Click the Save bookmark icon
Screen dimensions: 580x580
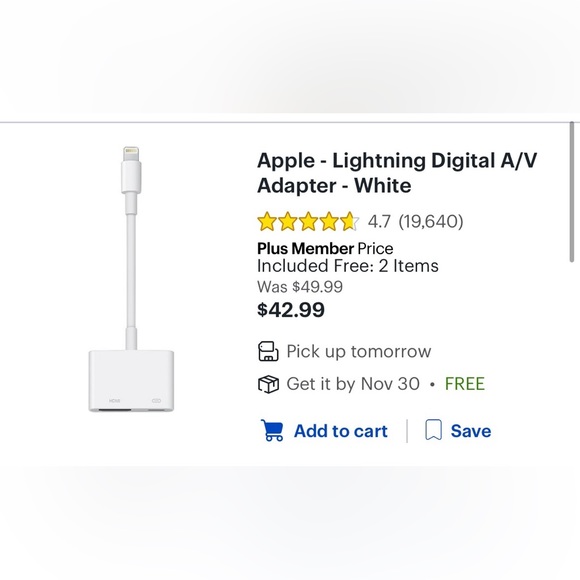point(434,430)
